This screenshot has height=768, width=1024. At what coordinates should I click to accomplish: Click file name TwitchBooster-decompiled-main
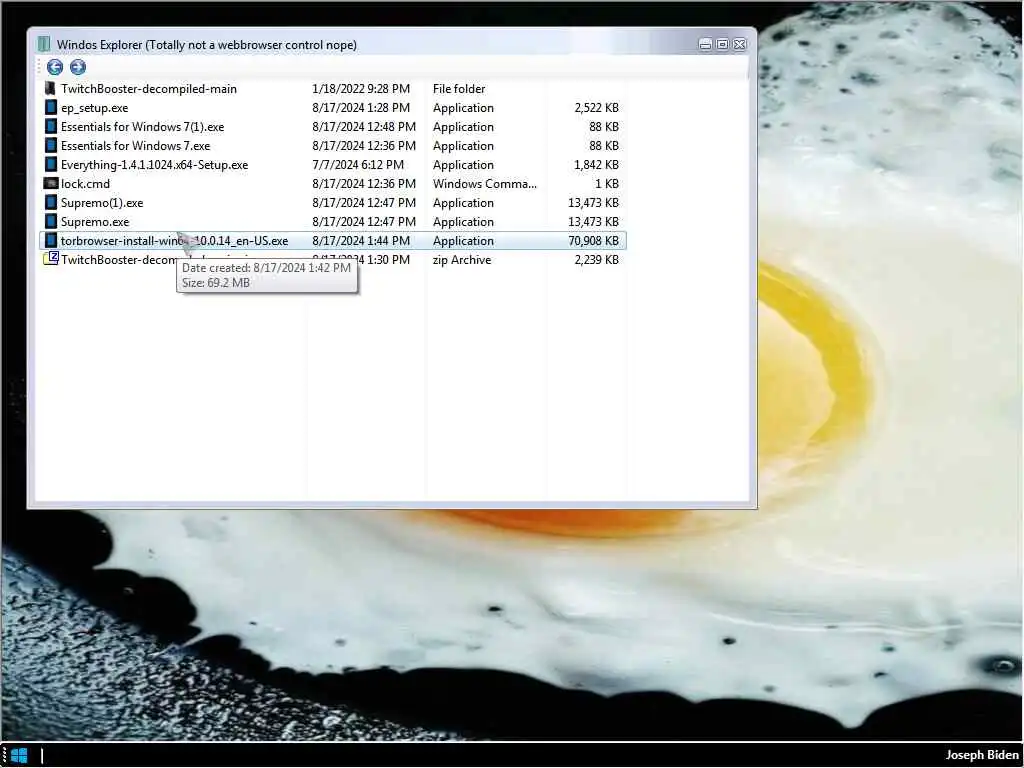pyautogui.click(x=149, y=89)
